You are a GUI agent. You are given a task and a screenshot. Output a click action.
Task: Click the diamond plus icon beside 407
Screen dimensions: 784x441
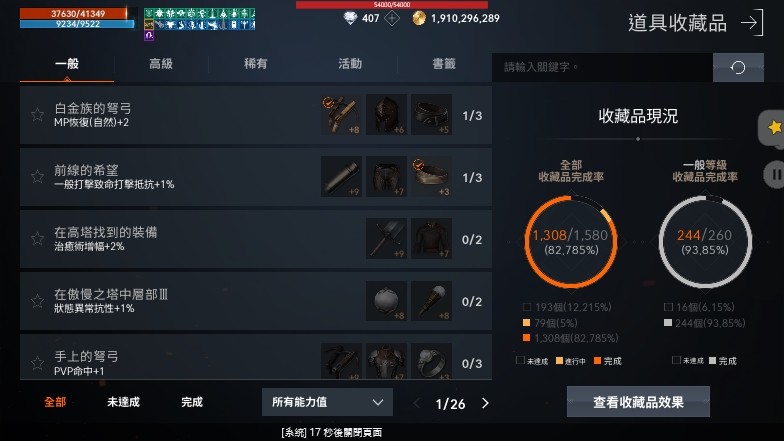click(x=392, y=18)
